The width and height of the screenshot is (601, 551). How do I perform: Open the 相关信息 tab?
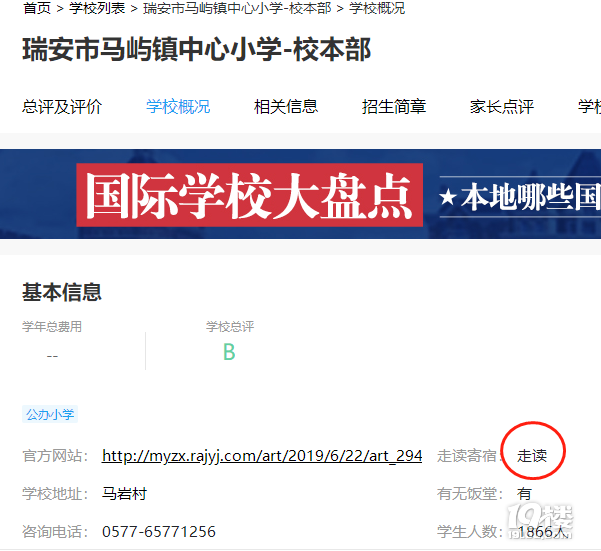click(x=286, y=107)
